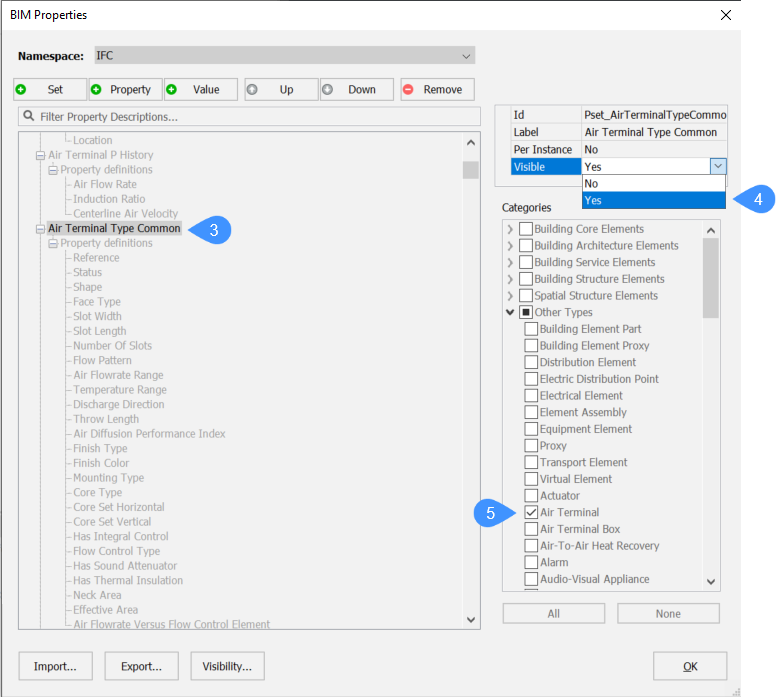
Task: Check the Building Core Elements checkbox
Action: [x=525, y=229]
